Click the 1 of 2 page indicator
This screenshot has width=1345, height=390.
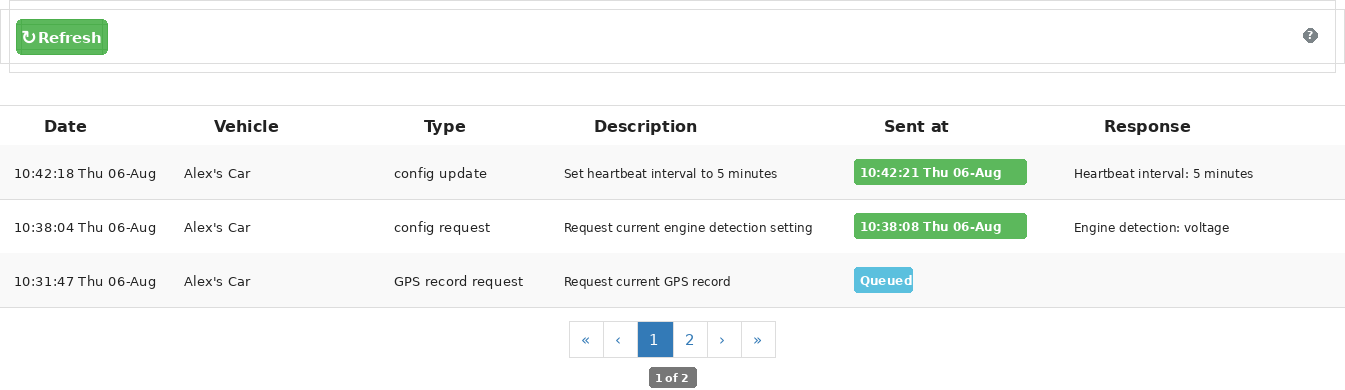pyautogui.click(x=672, y=378)
